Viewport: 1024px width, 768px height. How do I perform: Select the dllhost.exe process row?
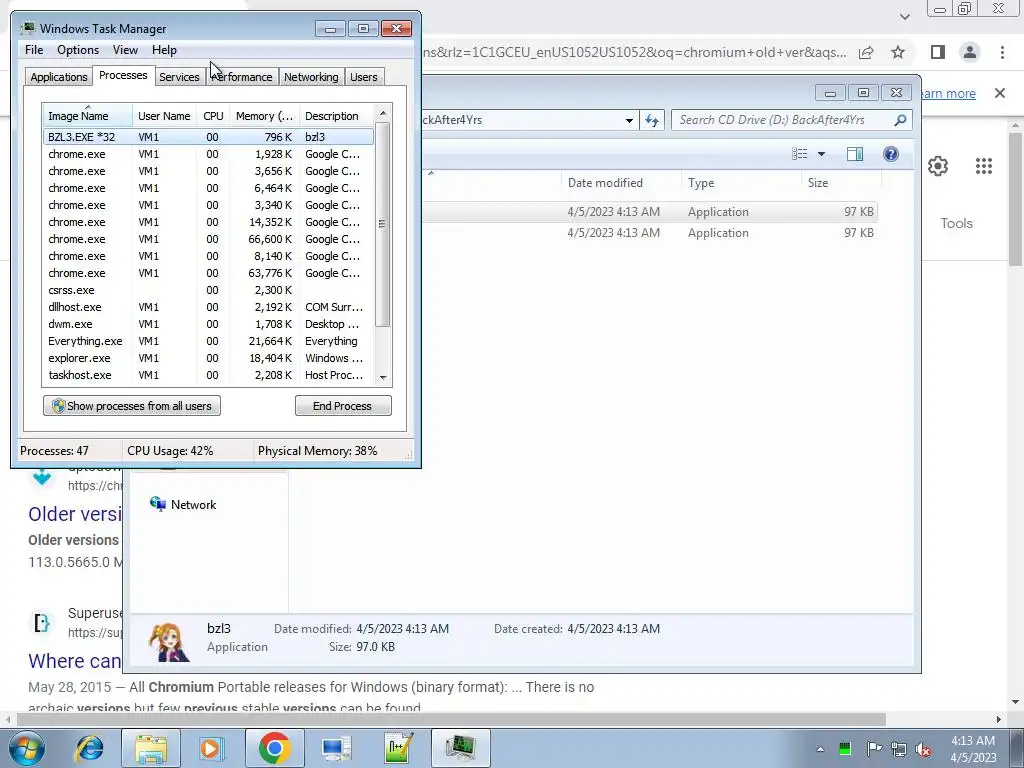(x=208, y=307)
